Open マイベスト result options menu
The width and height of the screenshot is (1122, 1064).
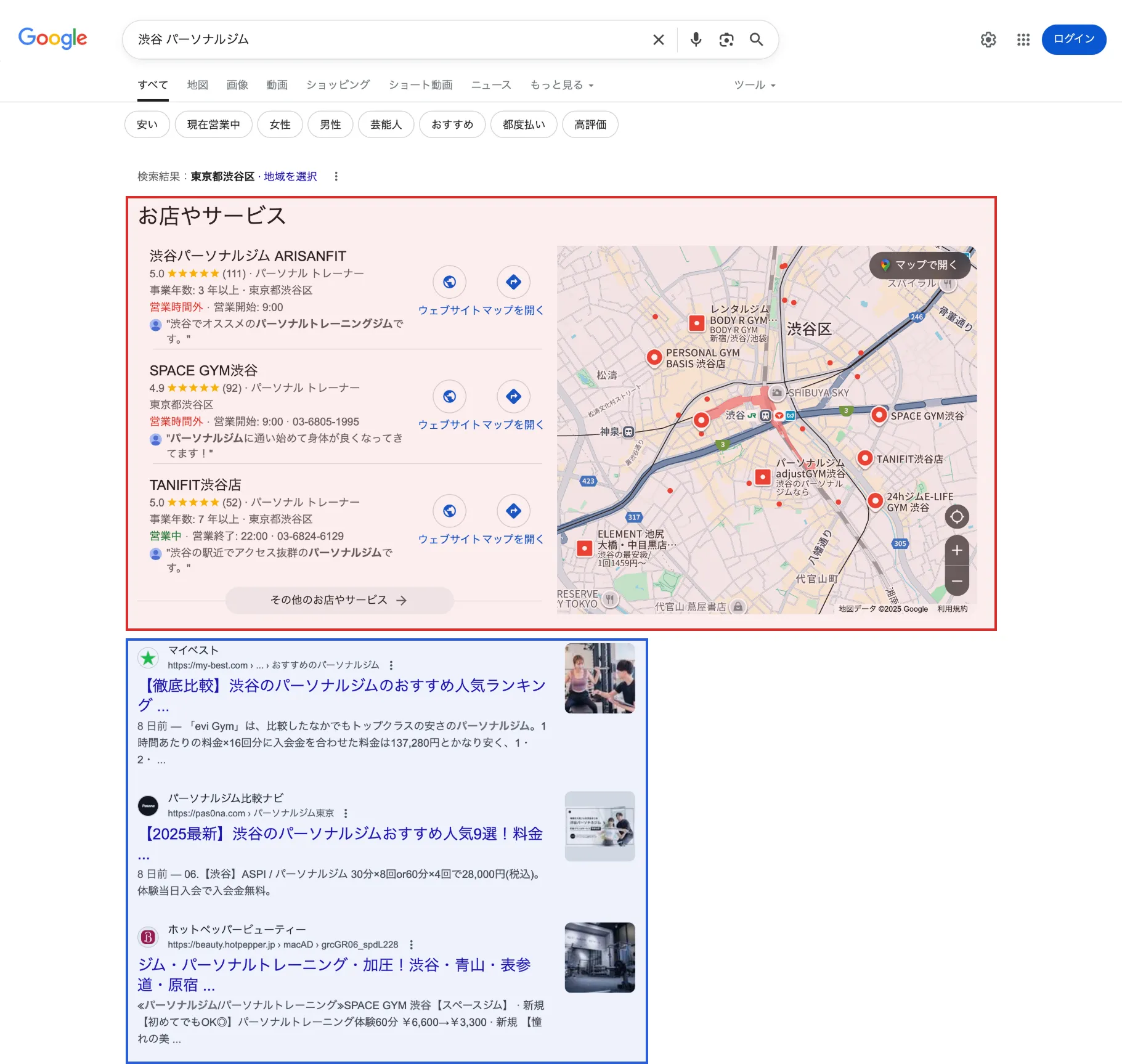tap(391, 665)
